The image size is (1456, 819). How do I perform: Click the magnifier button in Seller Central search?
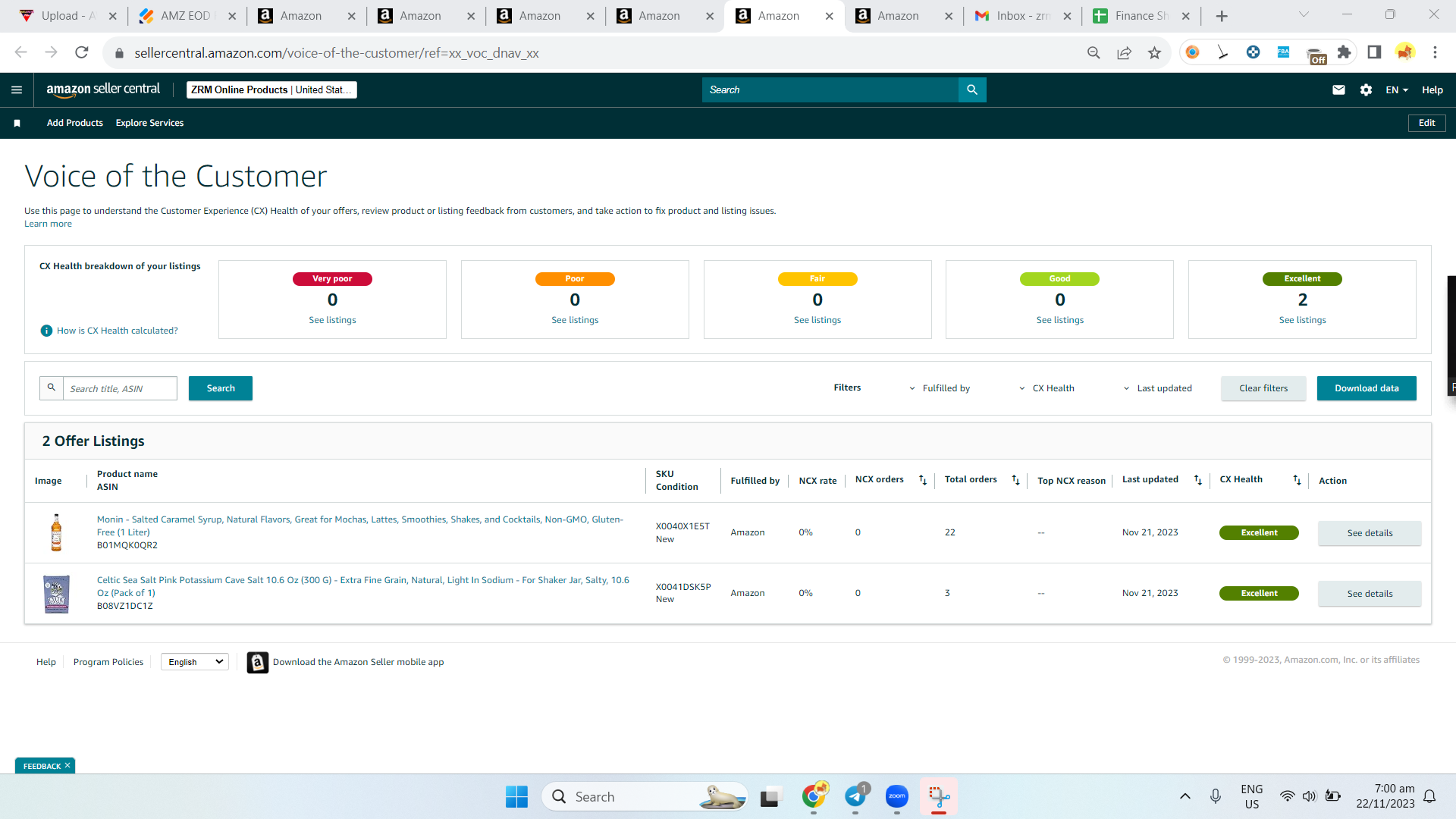(x=972, y=89)
